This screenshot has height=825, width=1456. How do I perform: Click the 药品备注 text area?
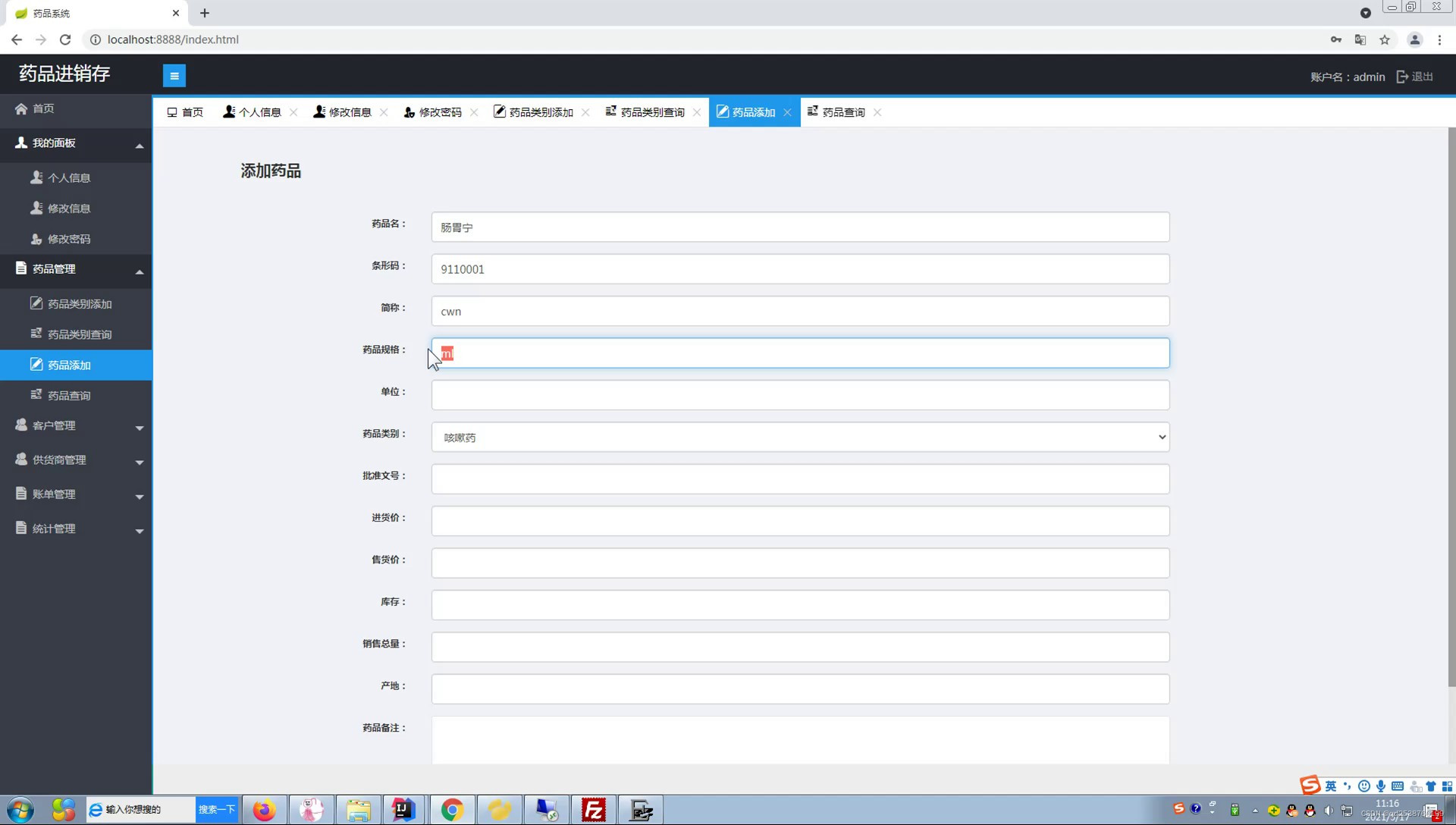800,740
